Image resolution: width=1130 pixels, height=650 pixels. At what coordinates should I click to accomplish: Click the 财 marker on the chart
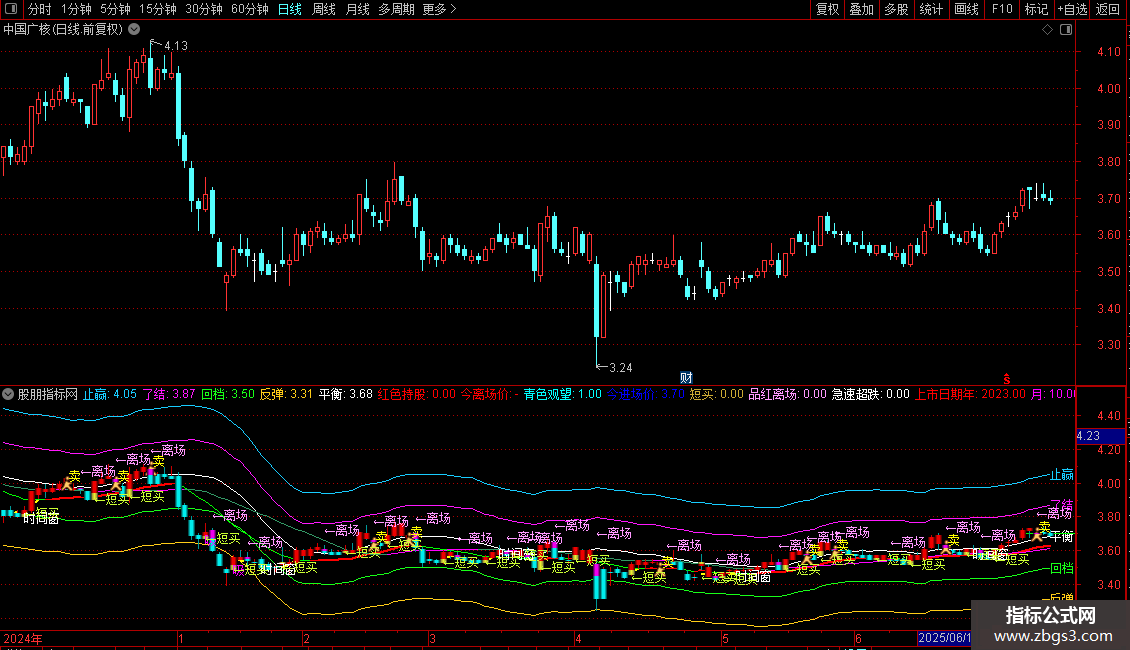686,378
